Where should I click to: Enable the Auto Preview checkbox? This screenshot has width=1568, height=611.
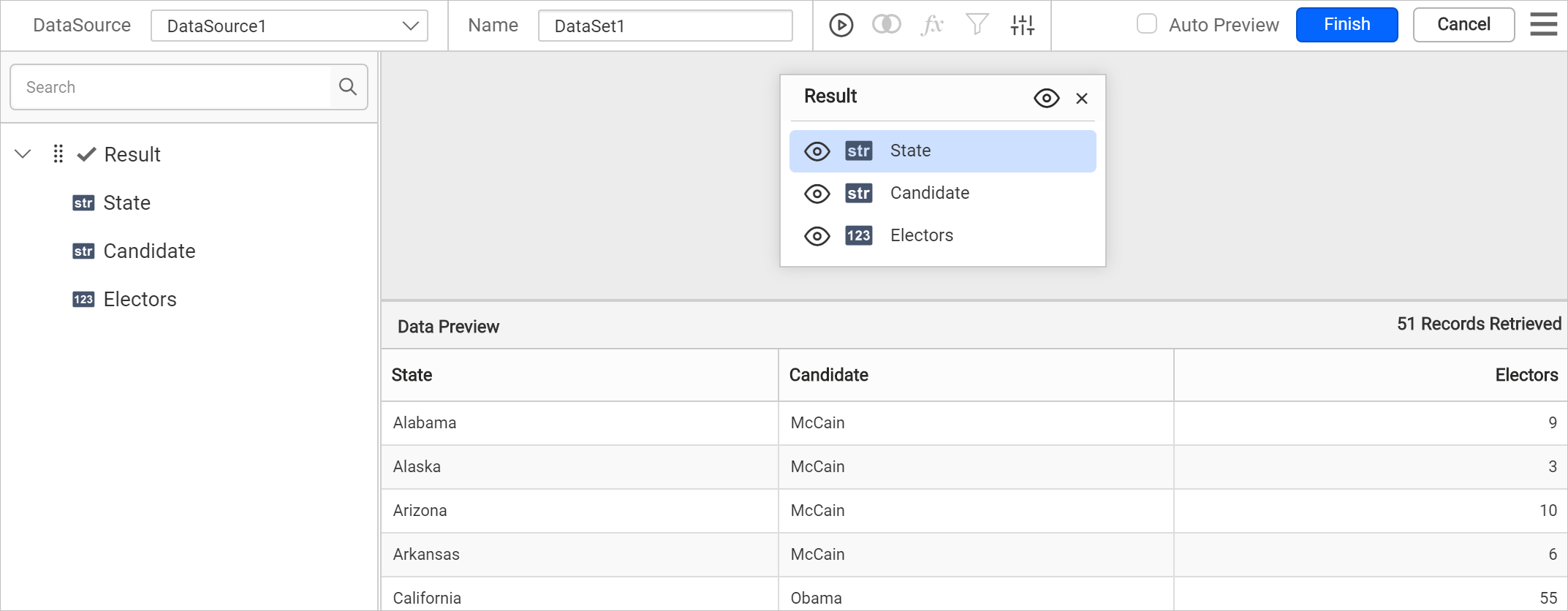point(1147,24)
